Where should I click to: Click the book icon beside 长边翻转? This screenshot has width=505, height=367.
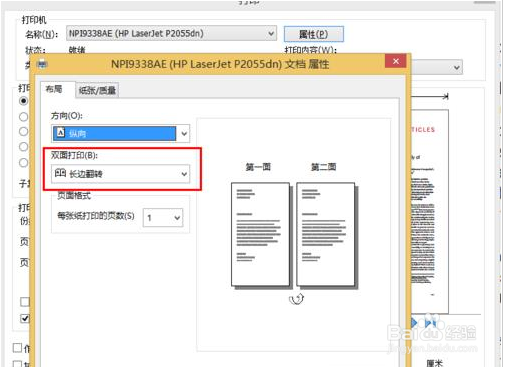[x=60, y=173]
